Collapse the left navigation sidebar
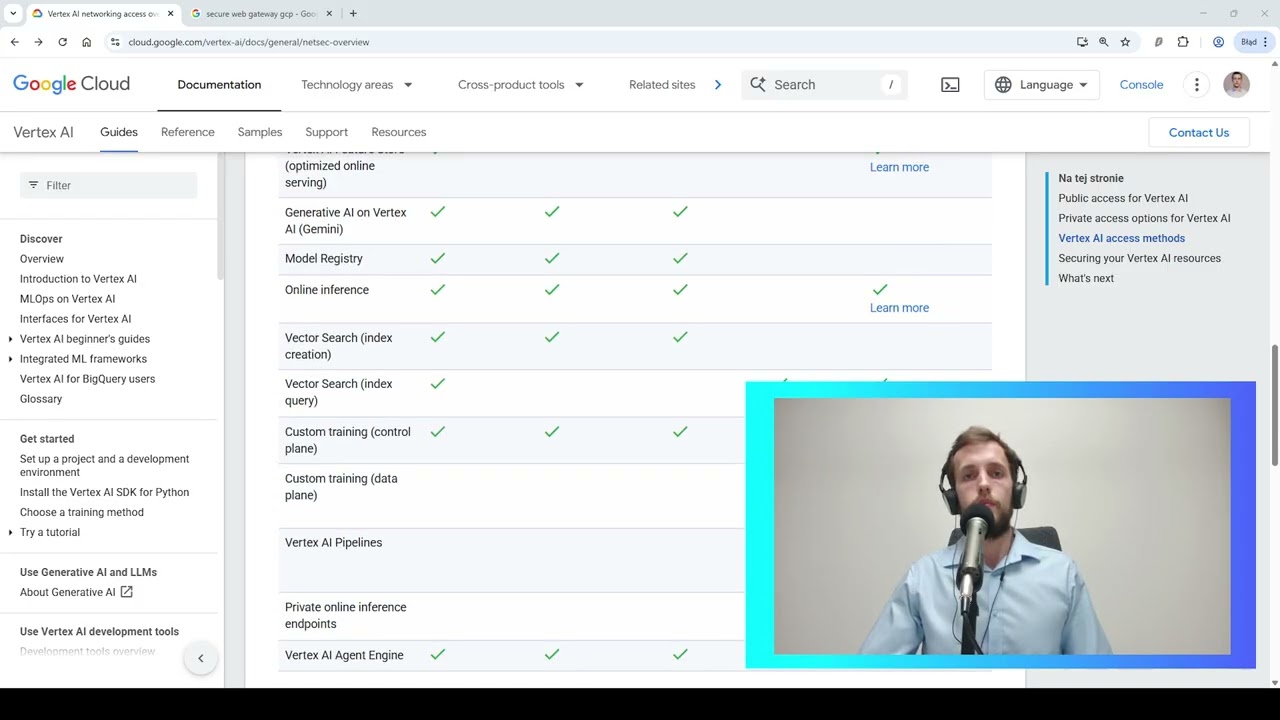The image size is (1280, 720). click(200, 658)
